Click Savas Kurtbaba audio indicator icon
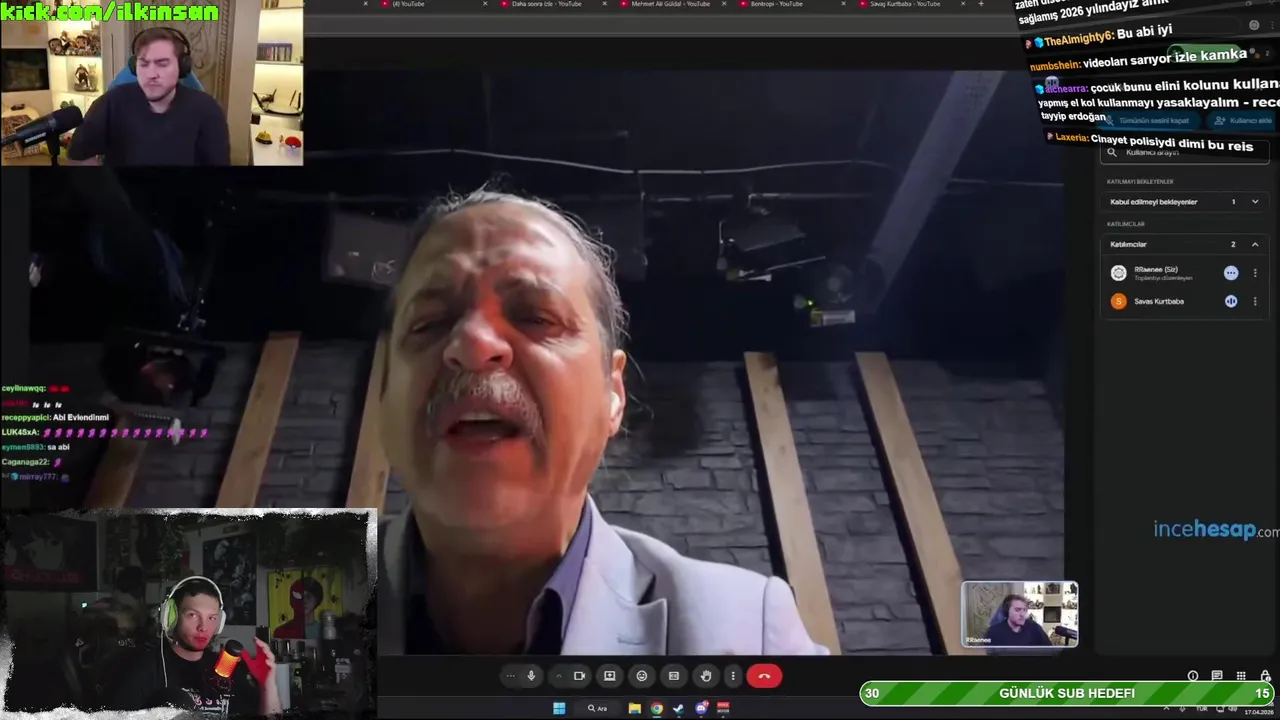The image size is (1280, 720). (1231, 301)
